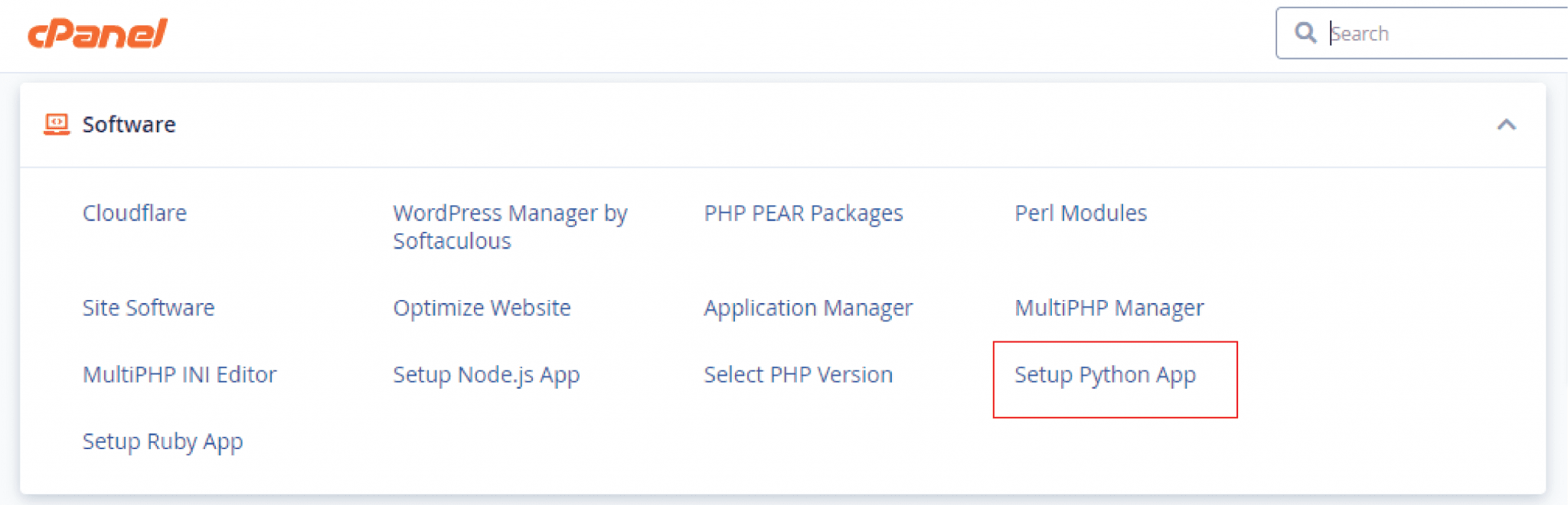Click the cPanel logo
This screenshot has height=505, width=1568.
click(x=96, y=34)
